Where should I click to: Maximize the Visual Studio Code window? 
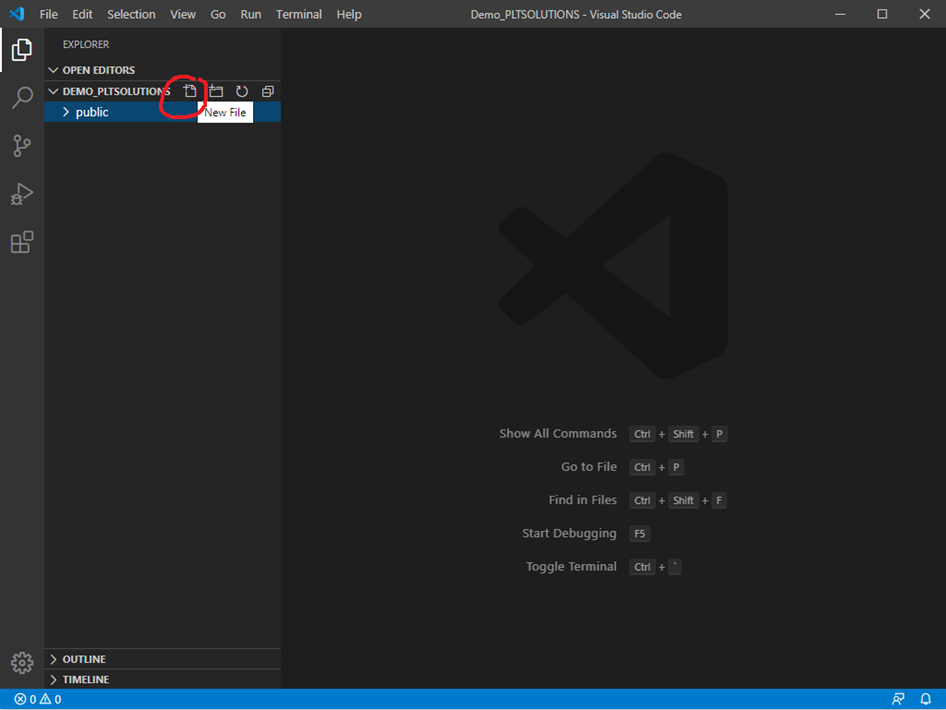[x=882, y=14]
